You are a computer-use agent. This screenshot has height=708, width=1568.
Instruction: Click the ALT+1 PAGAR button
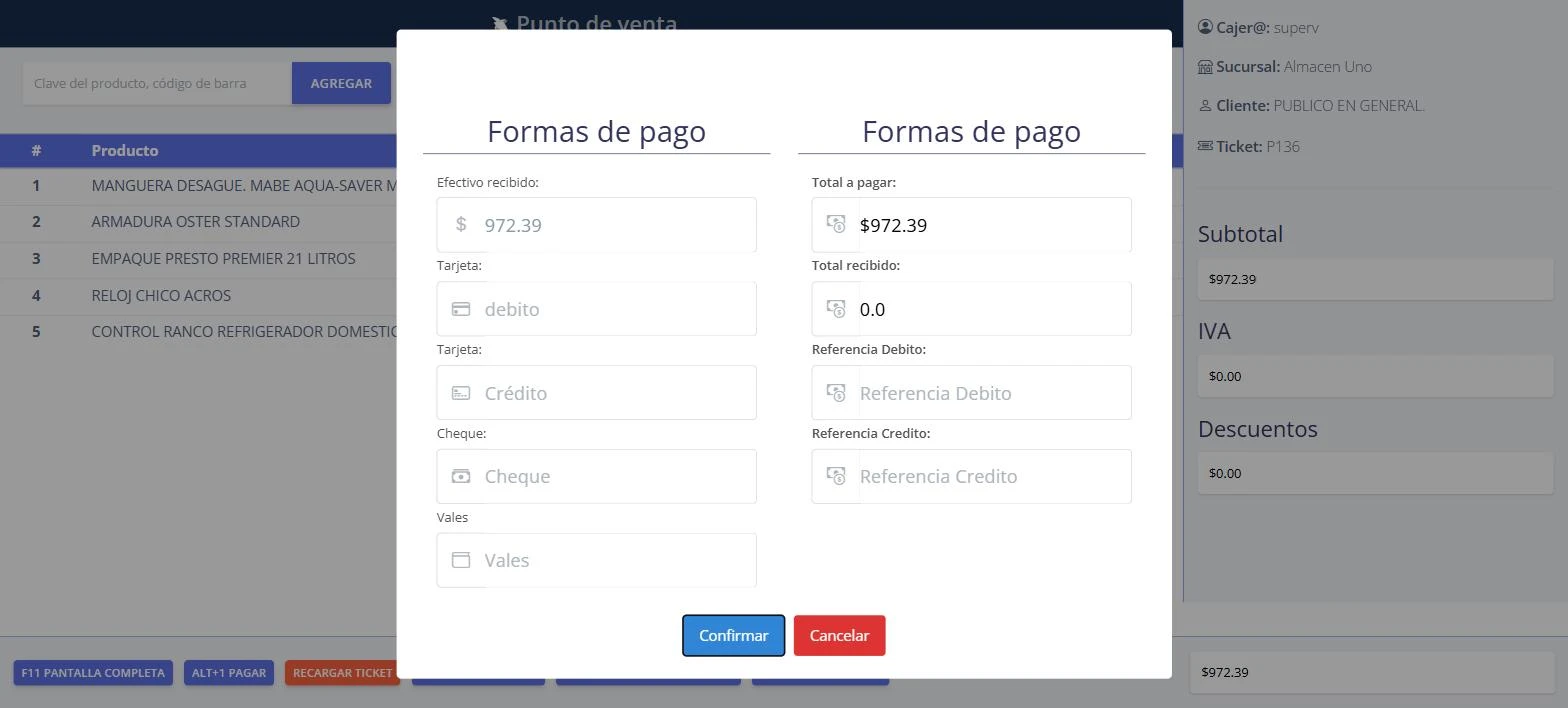coord(229,673)
